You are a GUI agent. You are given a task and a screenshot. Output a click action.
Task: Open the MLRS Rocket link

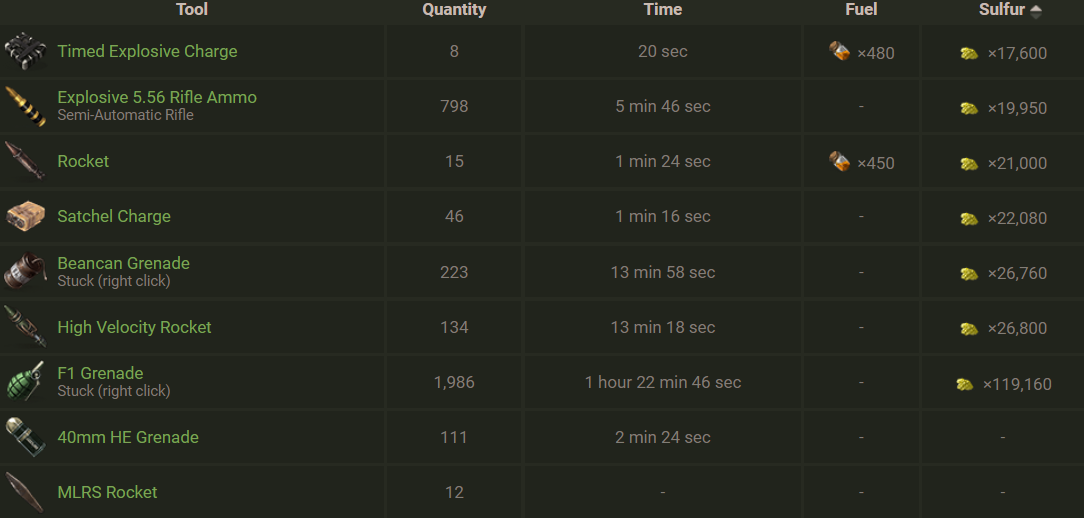pyautogui.click(x=107, y=492)
